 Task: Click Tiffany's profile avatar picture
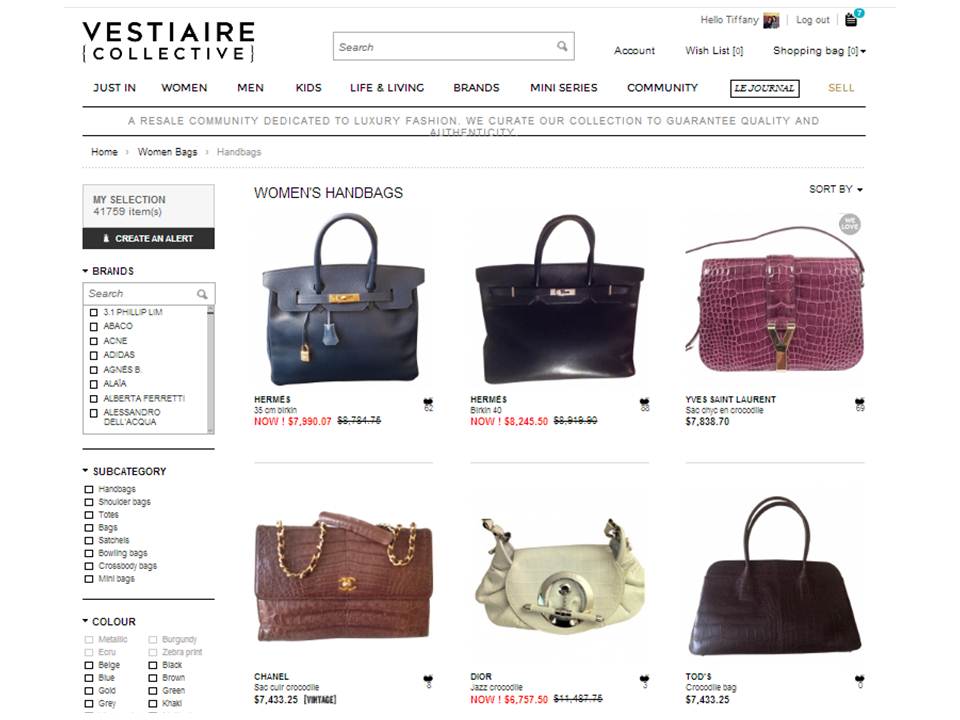(771, 21)
